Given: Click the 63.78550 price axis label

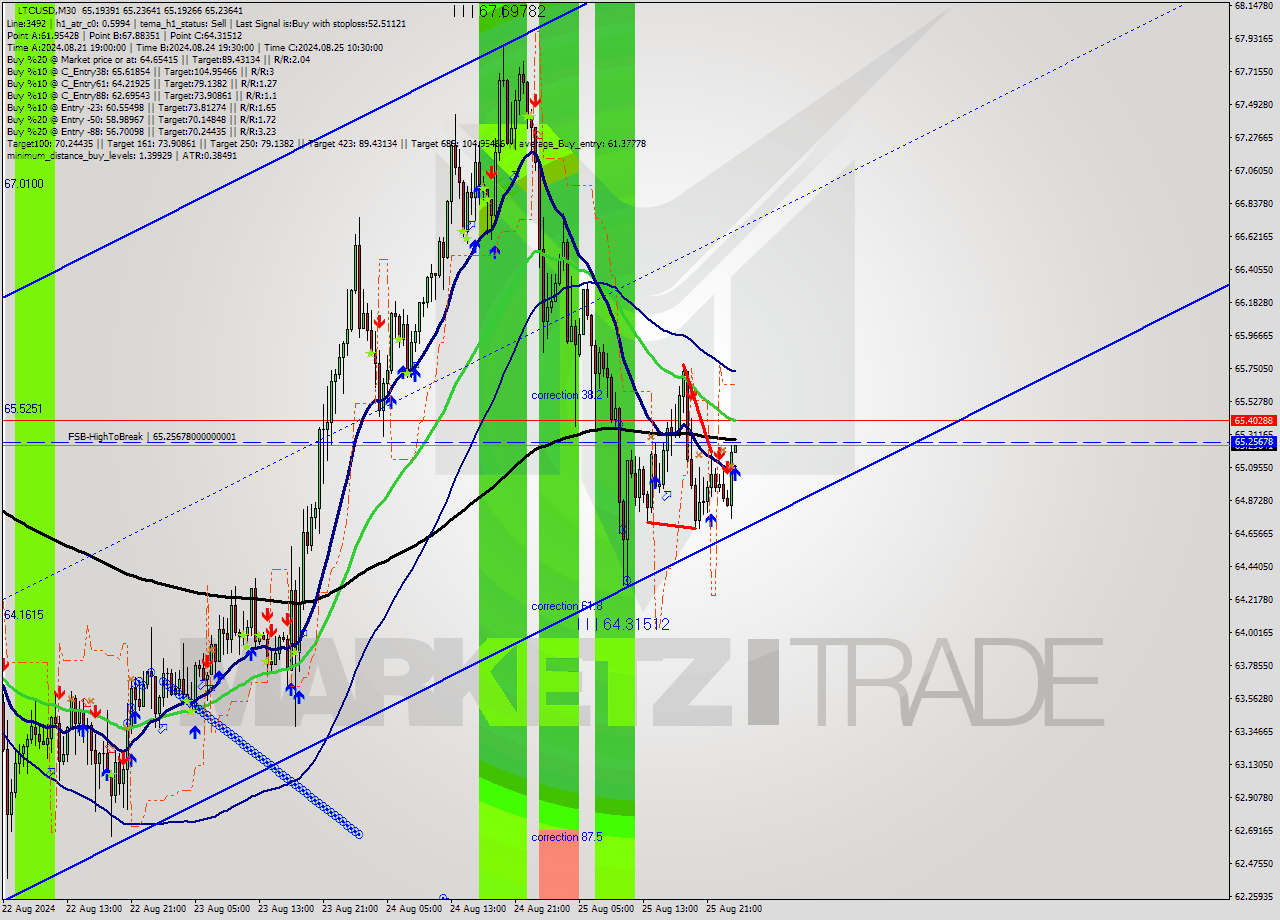Looking at the screenshot, I should coord(1254,665).
